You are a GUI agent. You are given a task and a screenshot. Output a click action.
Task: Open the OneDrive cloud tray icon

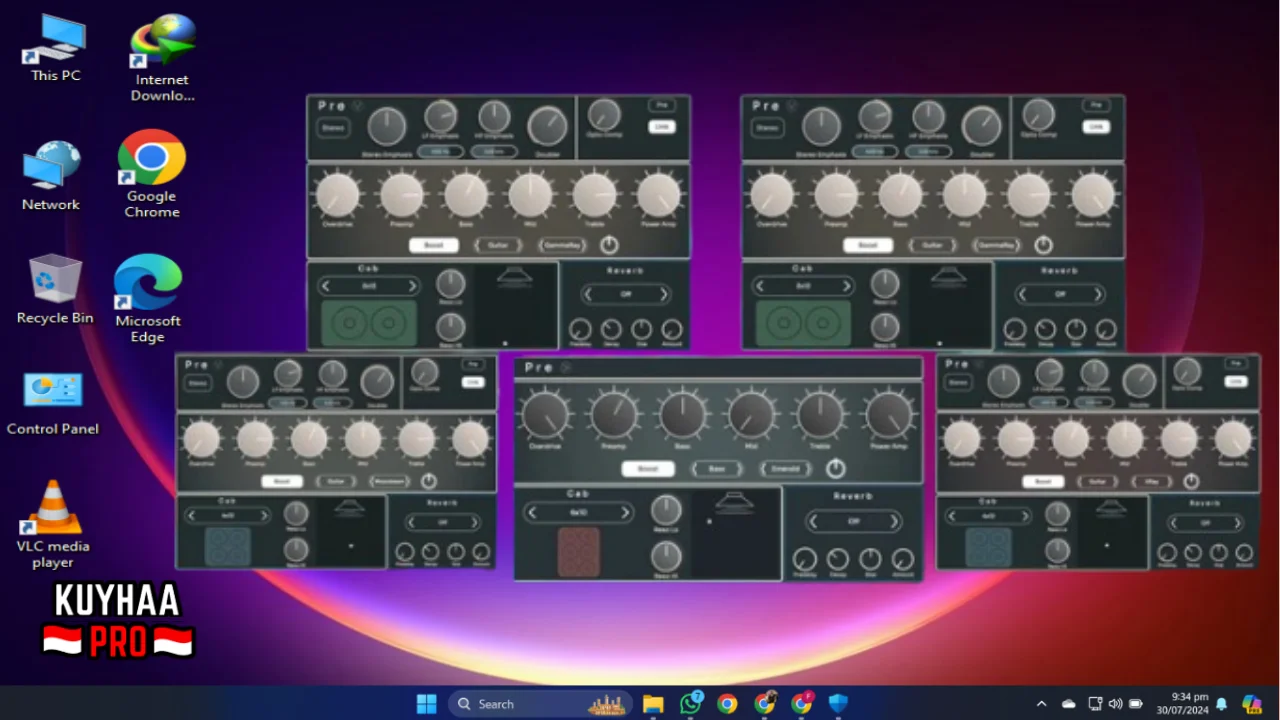(x=1068, y=704)
